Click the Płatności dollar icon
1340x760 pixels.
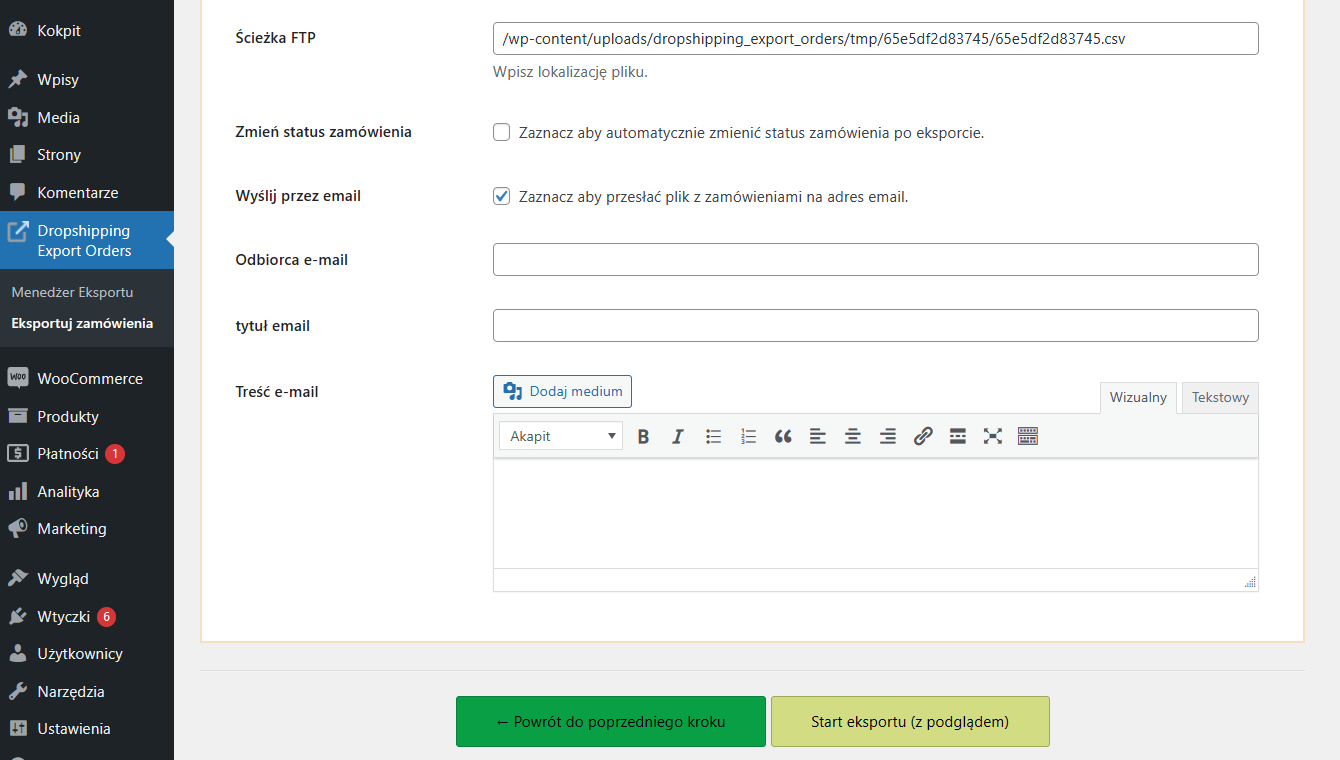click(x=17, y=454)
